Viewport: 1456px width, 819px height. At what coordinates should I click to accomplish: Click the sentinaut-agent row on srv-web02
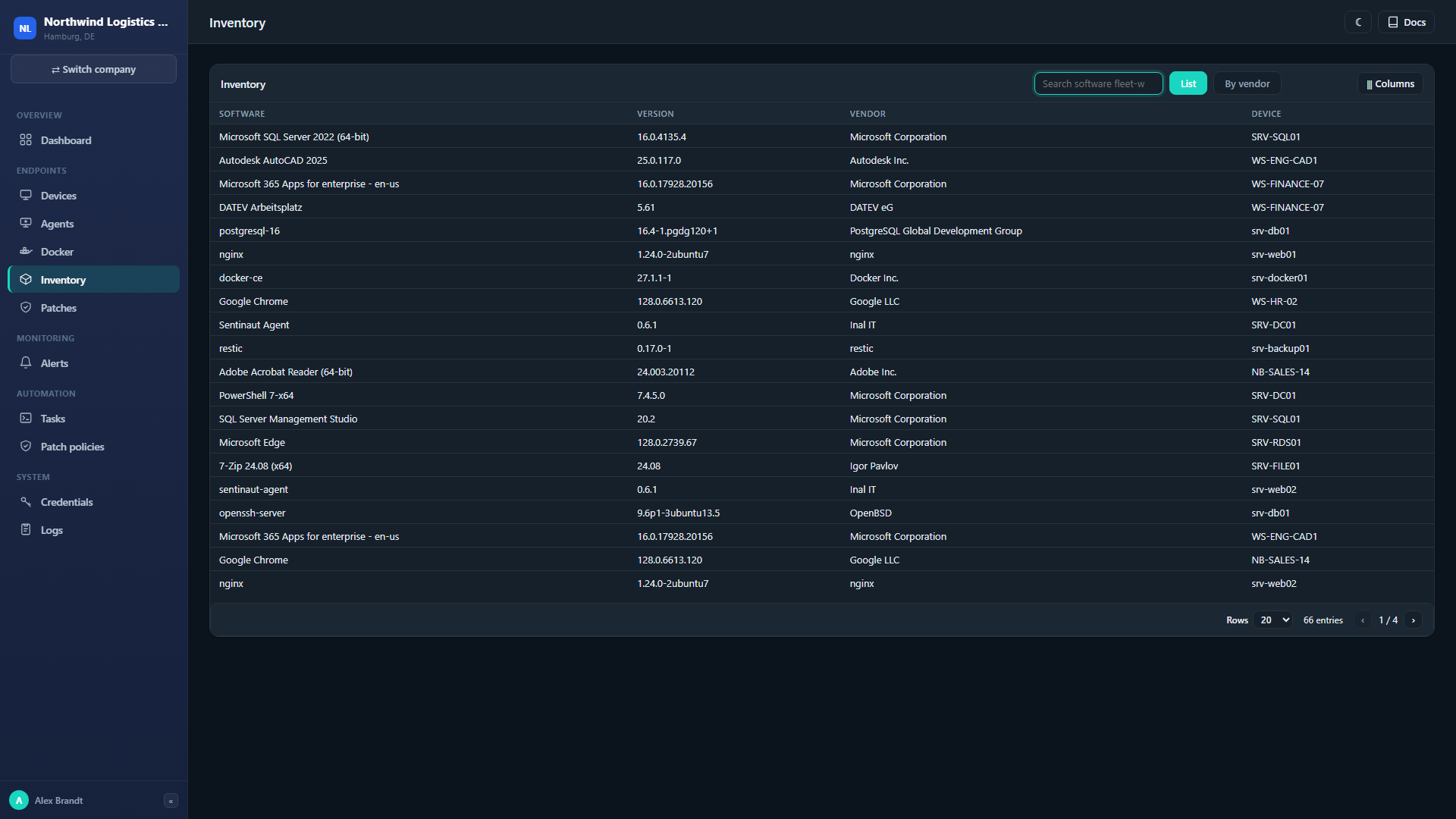tap(822, 489)
